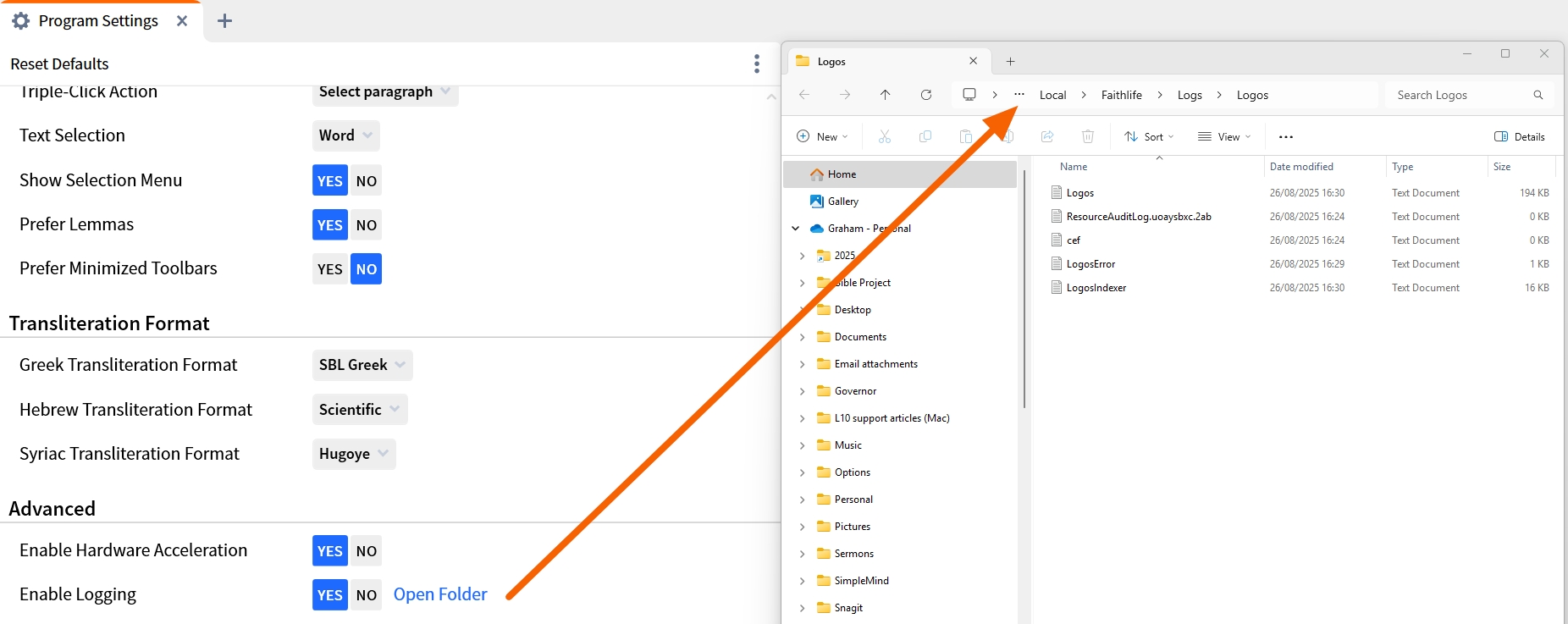
Task: Select the LogosError file
Action: [1090, 264]
